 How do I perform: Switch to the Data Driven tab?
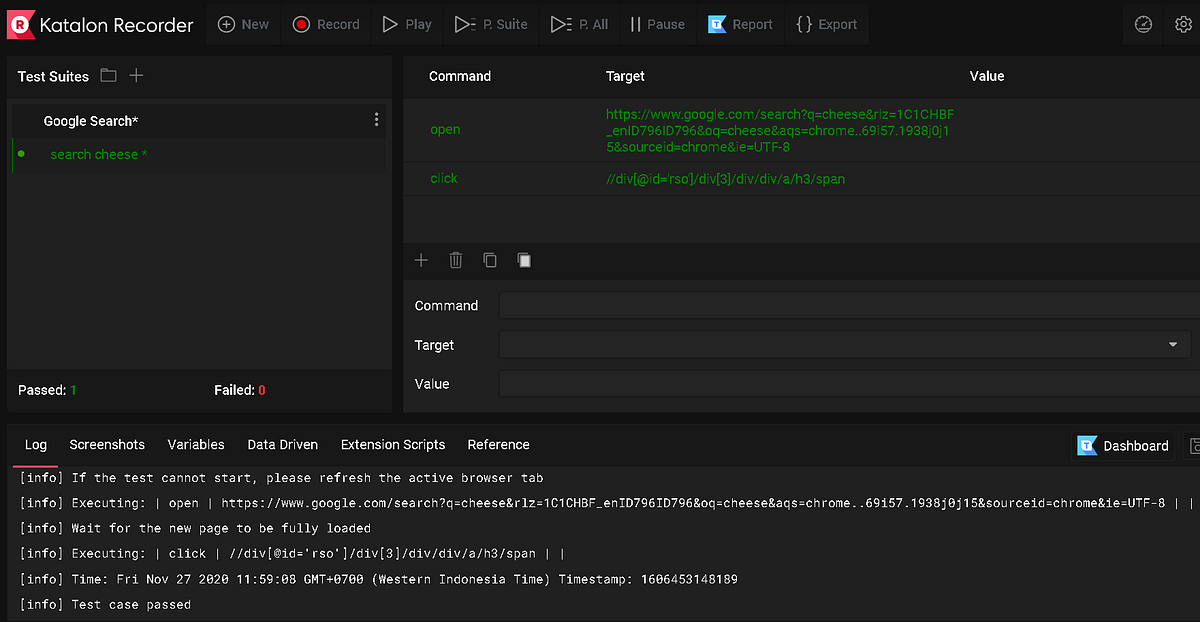tap(283, 445)
